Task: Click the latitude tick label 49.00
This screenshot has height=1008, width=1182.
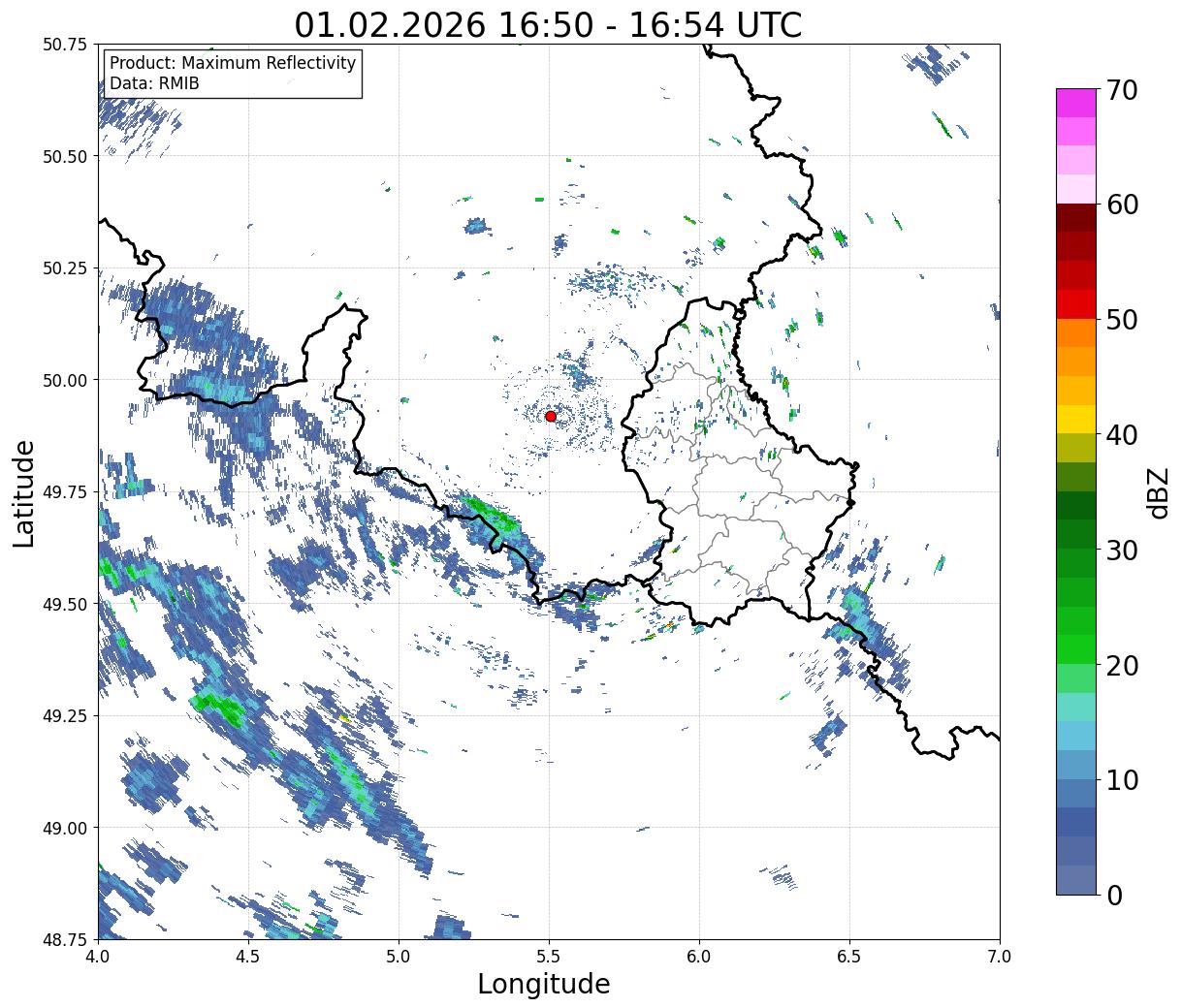Action: pyautogui.click(x=65, y=828)
